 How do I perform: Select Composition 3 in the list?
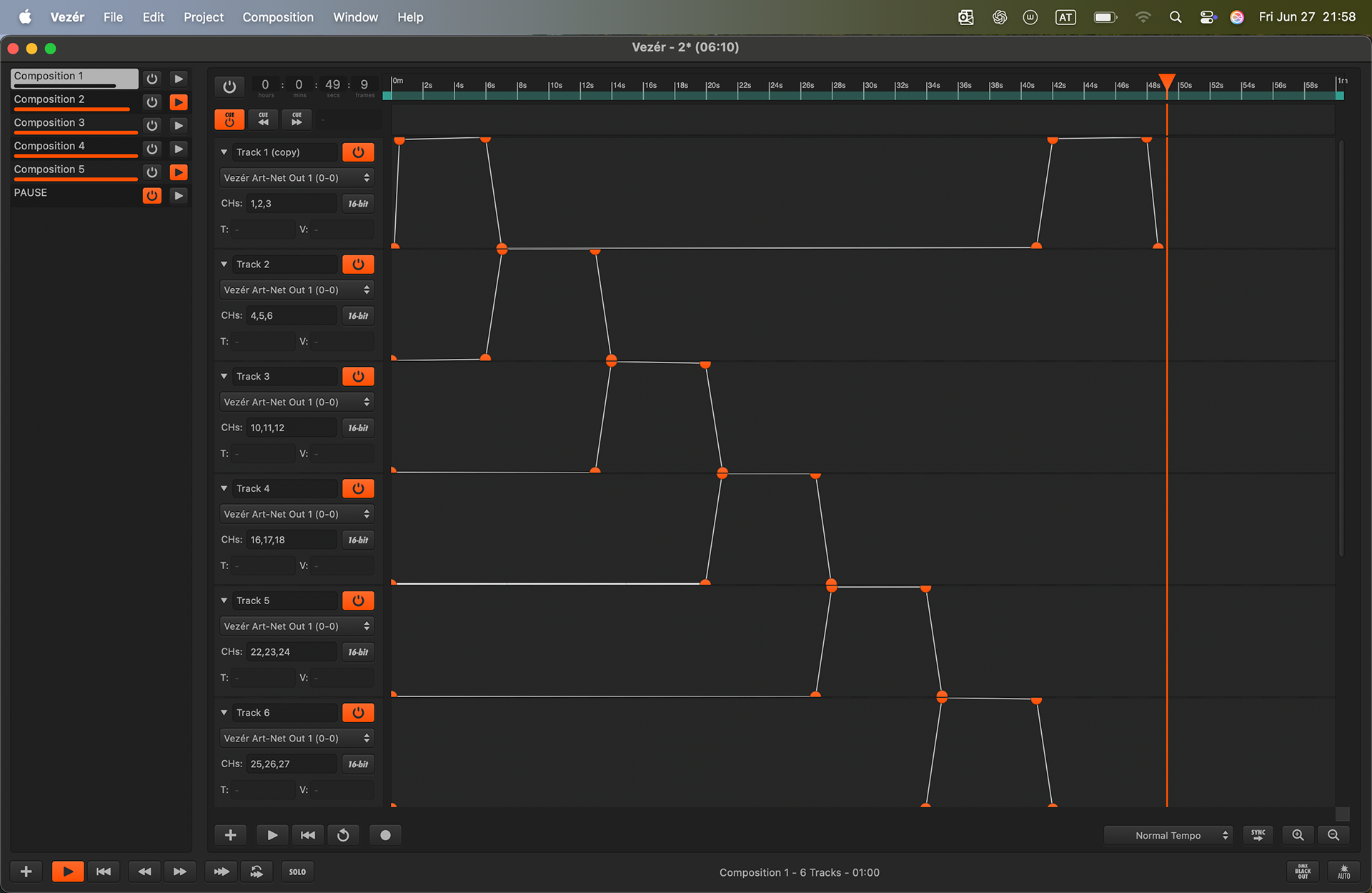[49, 122]
